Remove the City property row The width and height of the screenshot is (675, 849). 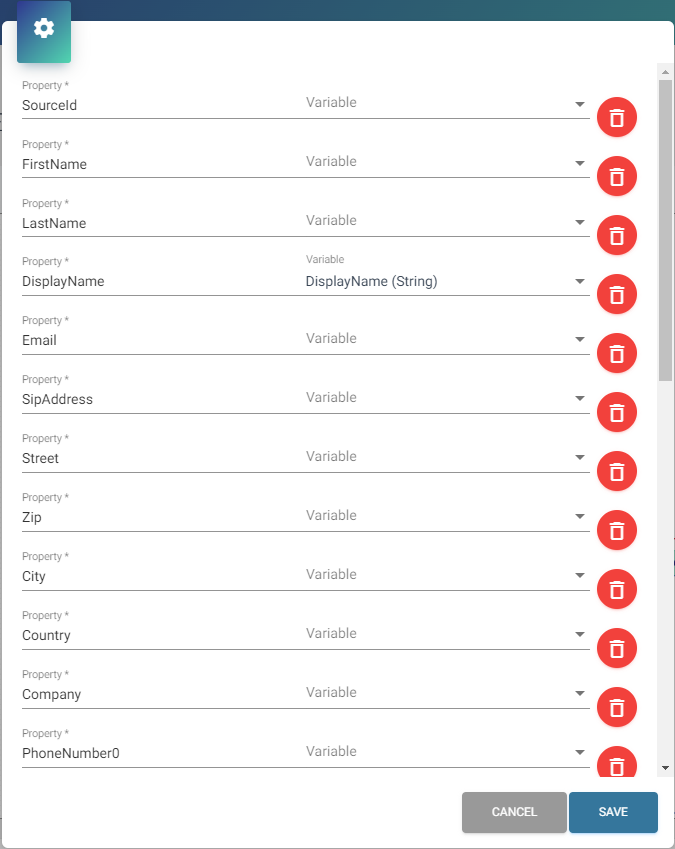tap(617, 589)
